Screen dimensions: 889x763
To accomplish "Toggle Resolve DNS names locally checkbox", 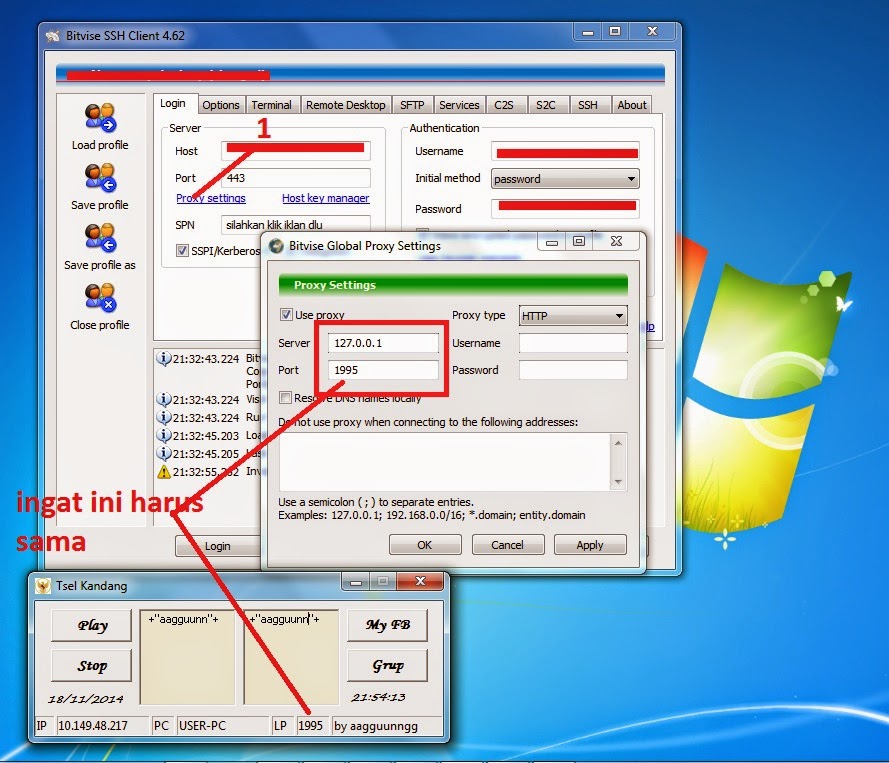I will [x=285, y=397].
